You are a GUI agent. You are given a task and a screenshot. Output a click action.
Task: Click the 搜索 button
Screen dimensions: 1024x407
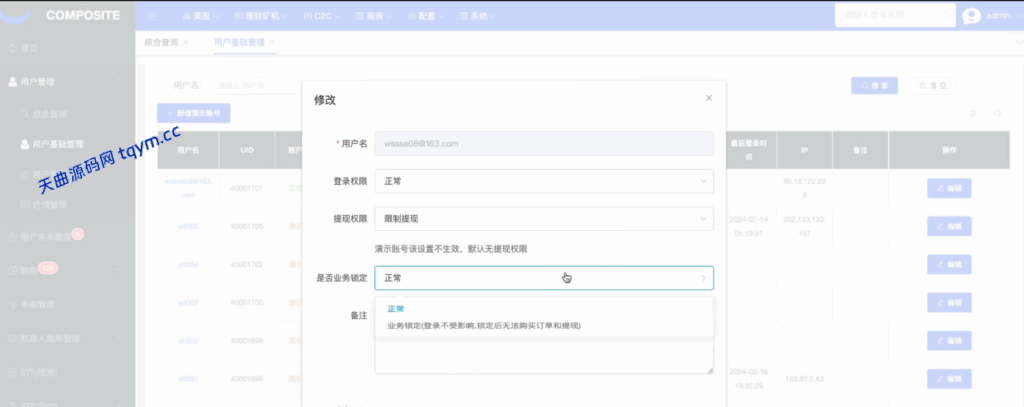coord(874,86)
